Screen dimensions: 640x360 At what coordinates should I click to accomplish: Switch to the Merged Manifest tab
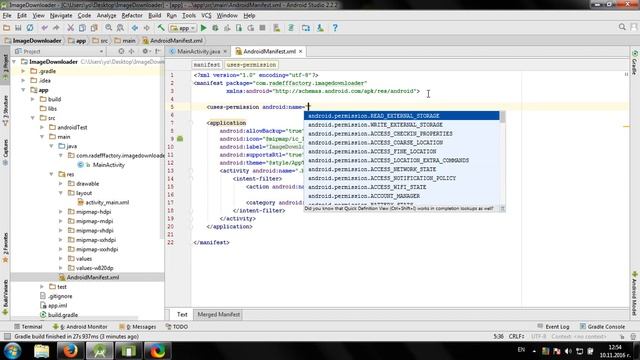click(x=218, y=314)
